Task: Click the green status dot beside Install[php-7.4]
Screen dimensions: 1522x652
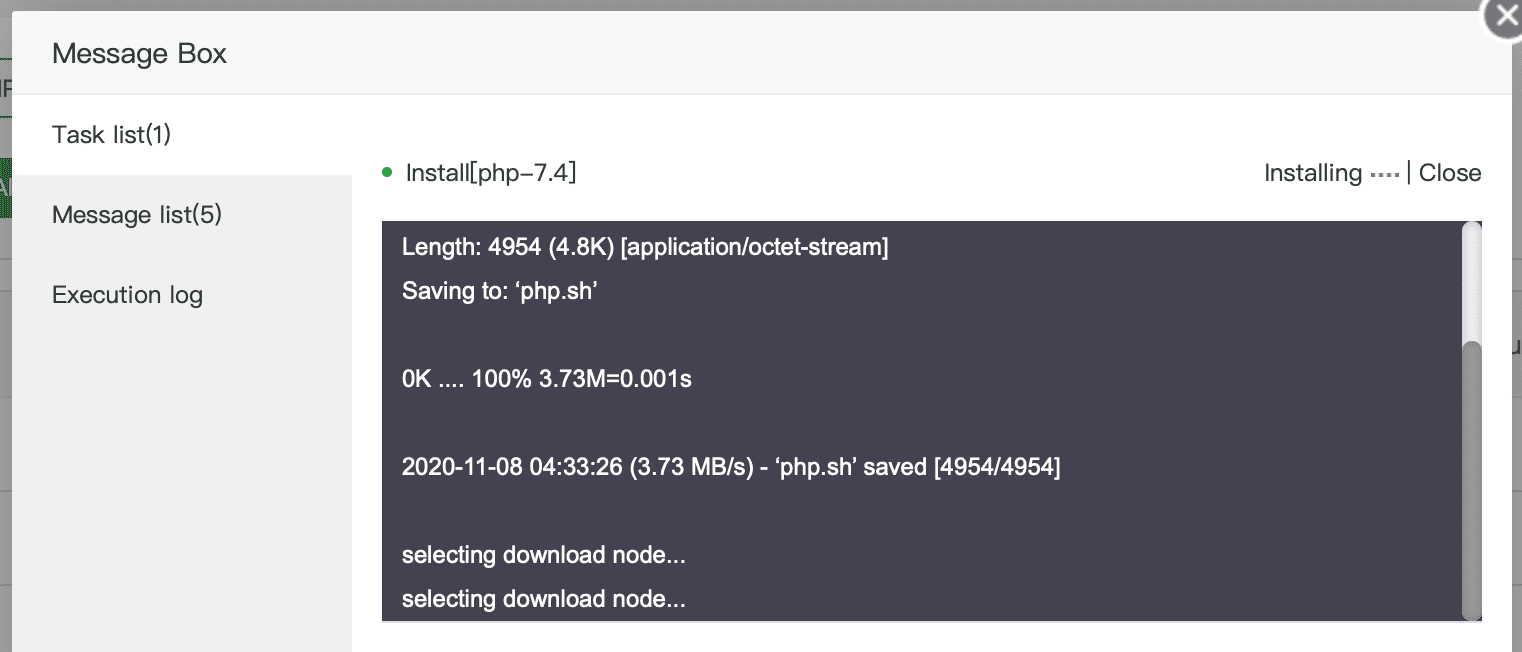Action: click(x=388, y=170)
